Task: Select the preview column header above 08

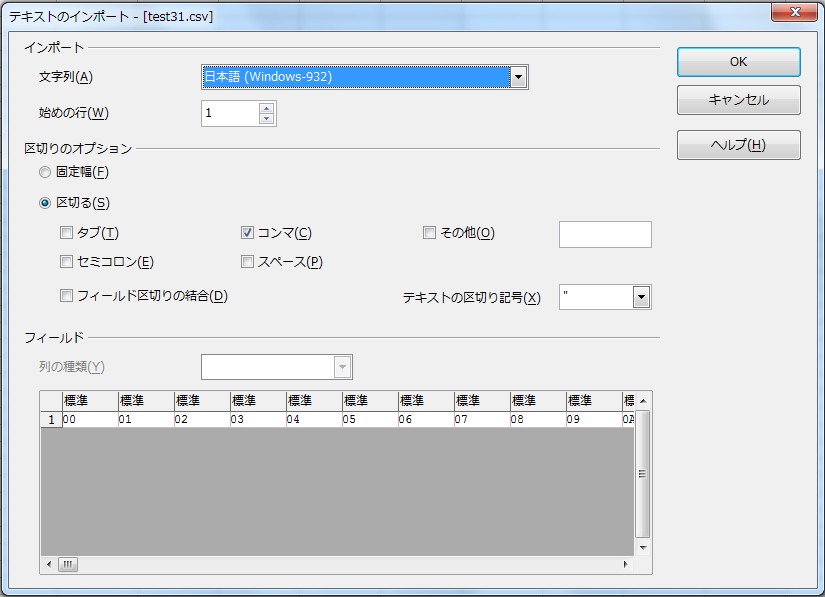Action: [x=538, y=401]
